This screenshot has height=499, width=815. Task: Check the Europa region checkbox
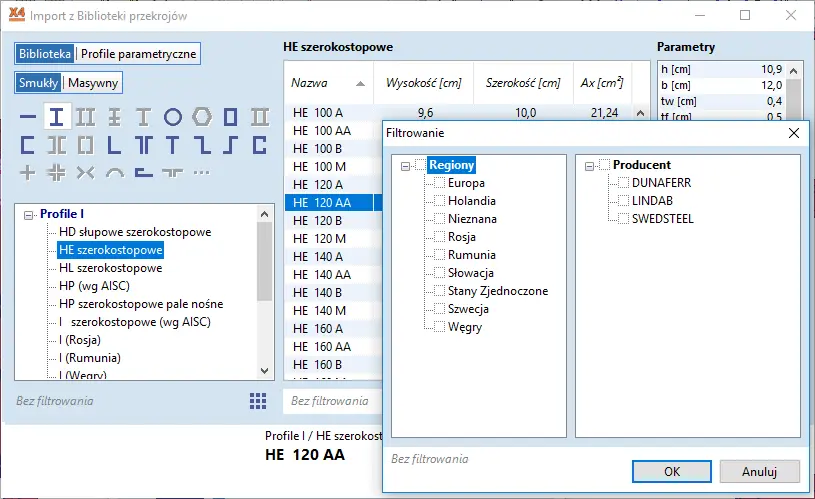tap(439, 183)
